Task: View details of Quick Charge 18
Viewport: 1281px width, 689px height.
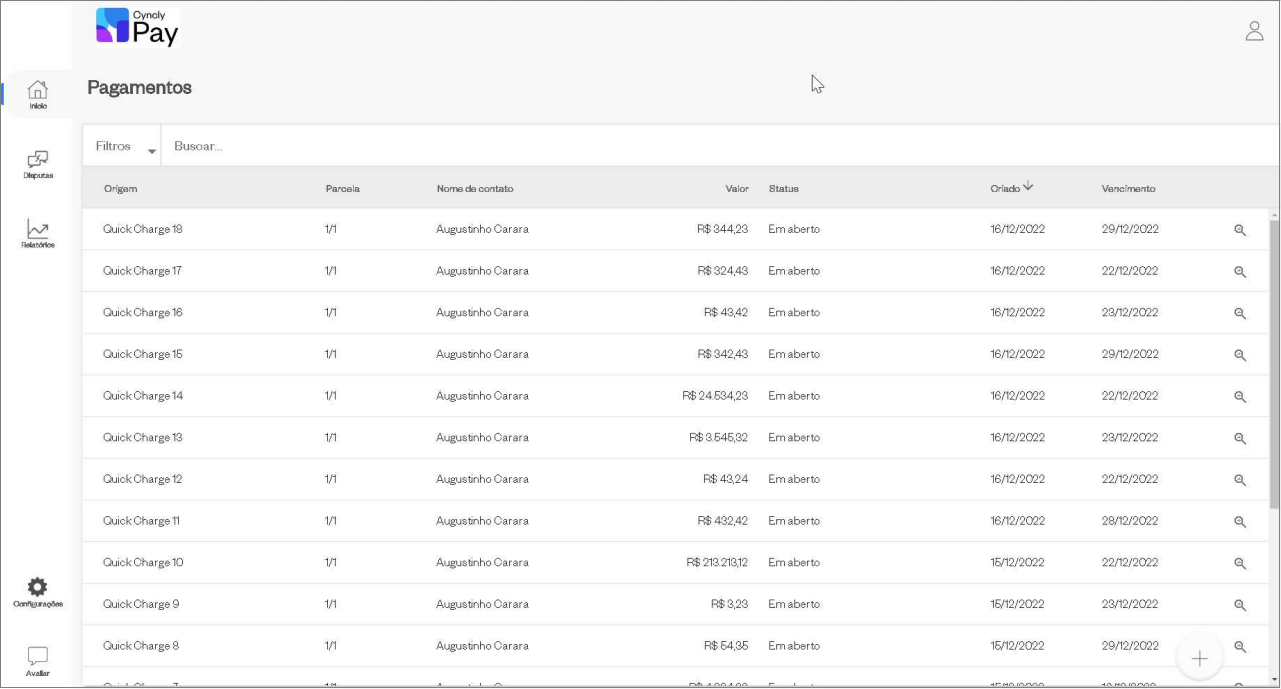Action: pos(1239,230)
